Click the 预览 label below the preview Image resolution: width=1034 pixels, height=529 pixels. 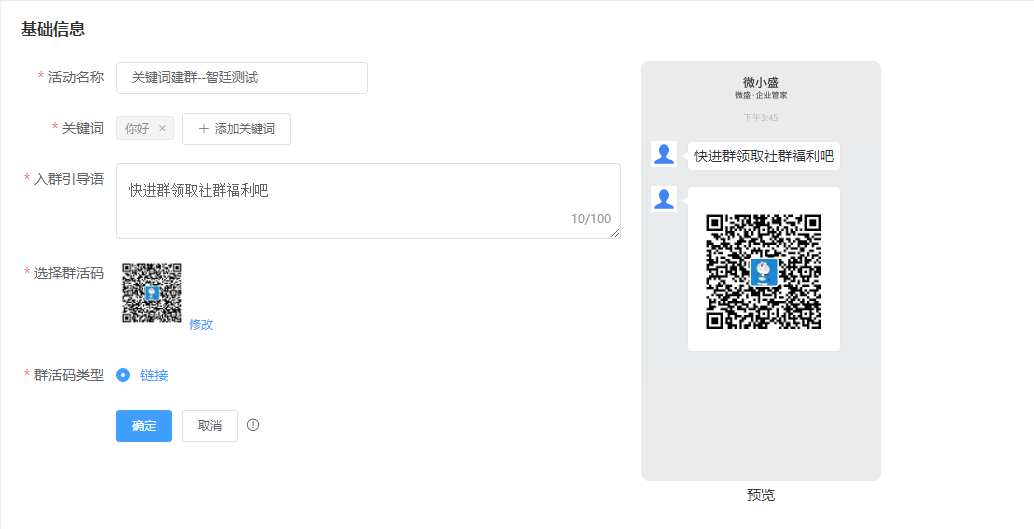(x=761, y=495)
